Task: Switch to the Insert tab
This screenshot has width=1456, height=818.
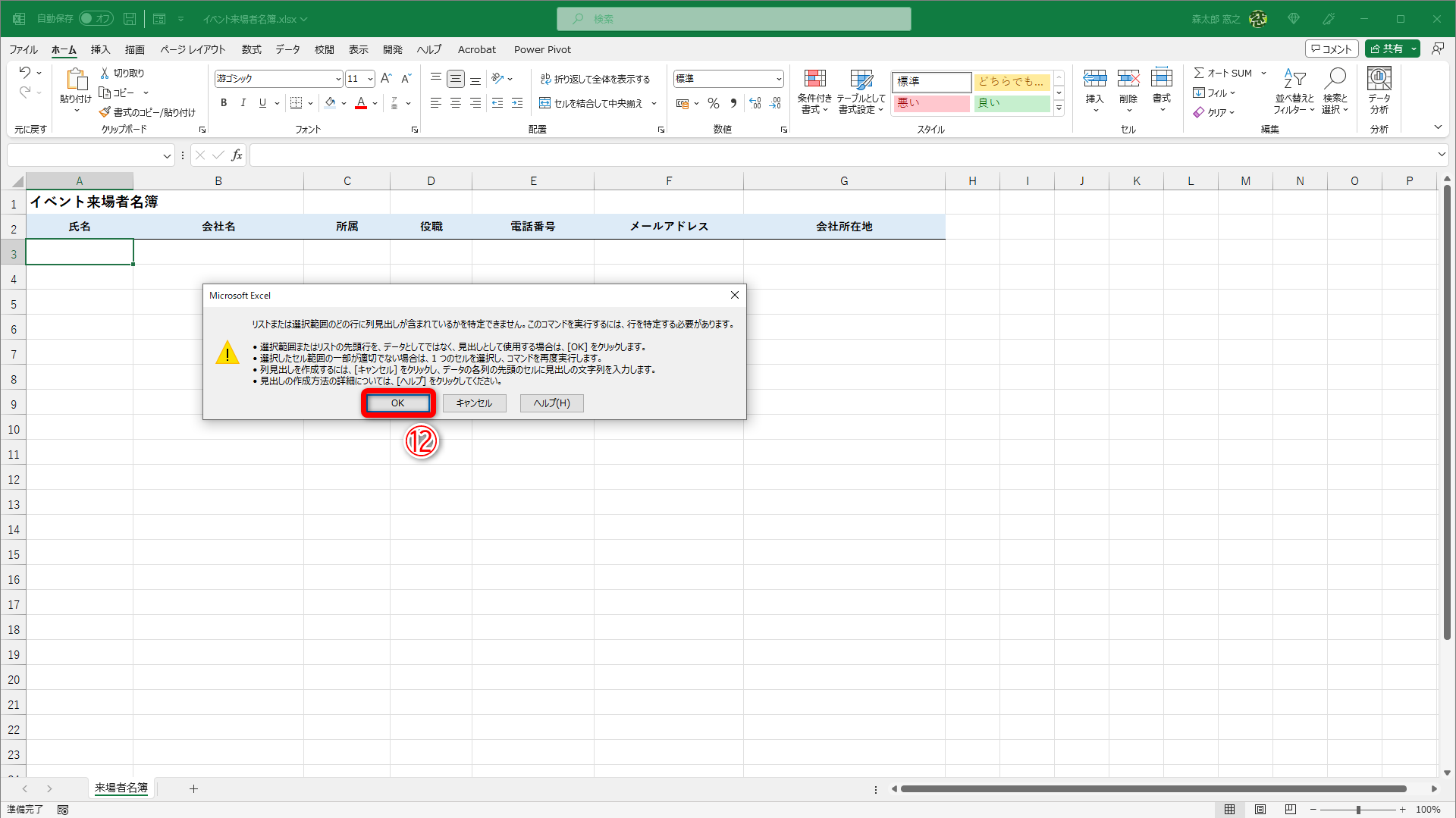Action: [x=101, y=50]
